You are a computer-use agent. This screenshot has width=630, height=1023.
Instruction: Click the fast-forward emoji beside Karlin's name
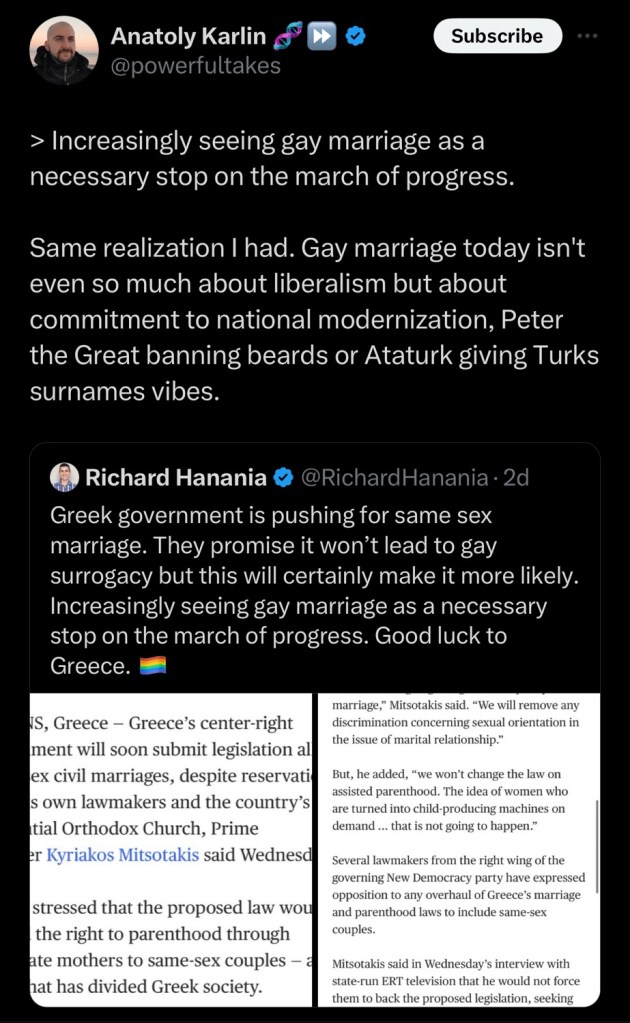pyautogui.click(x=322, y=37)
